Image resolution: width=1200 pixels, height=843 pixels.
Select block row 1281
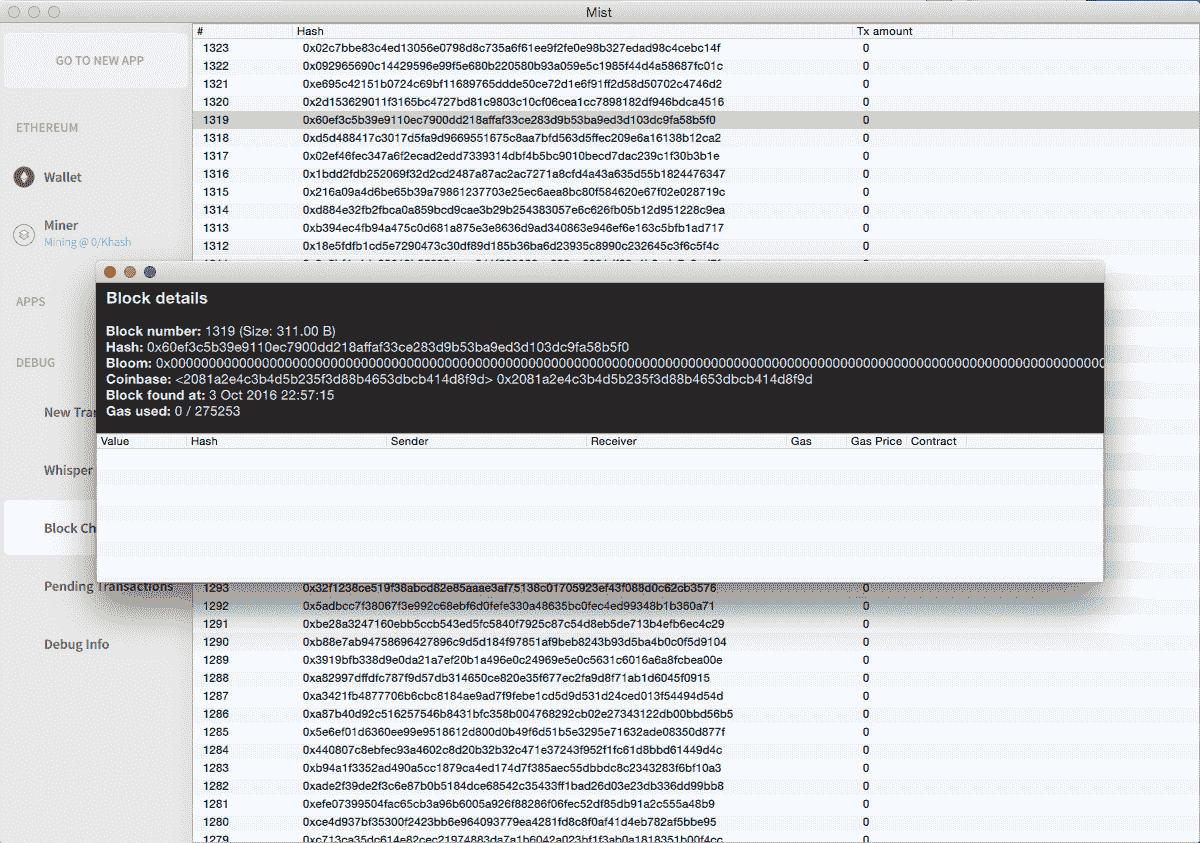696,804
